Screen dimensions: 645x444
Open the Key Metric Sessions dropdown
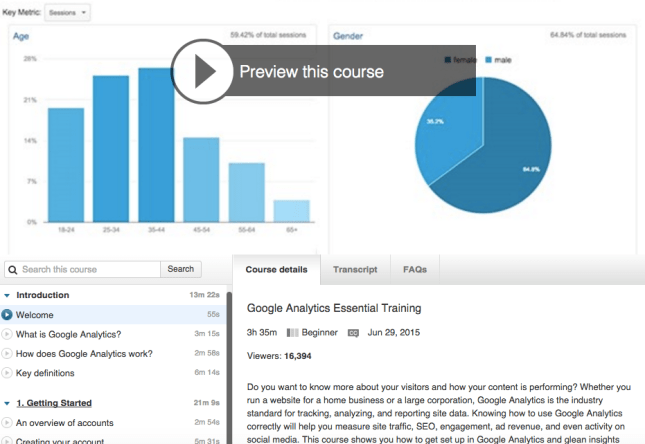pyautogui.click(x=68, y=13)
